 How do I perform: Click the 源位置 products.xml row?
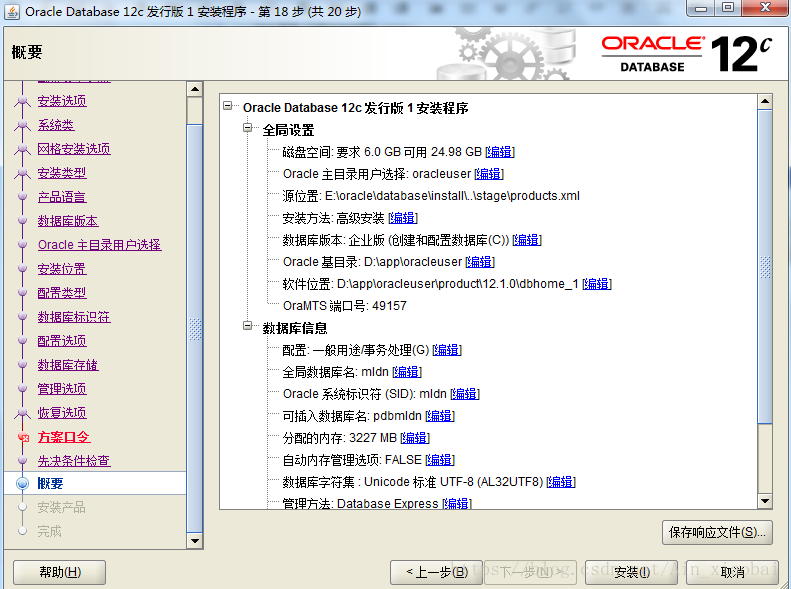coord(431,196)
